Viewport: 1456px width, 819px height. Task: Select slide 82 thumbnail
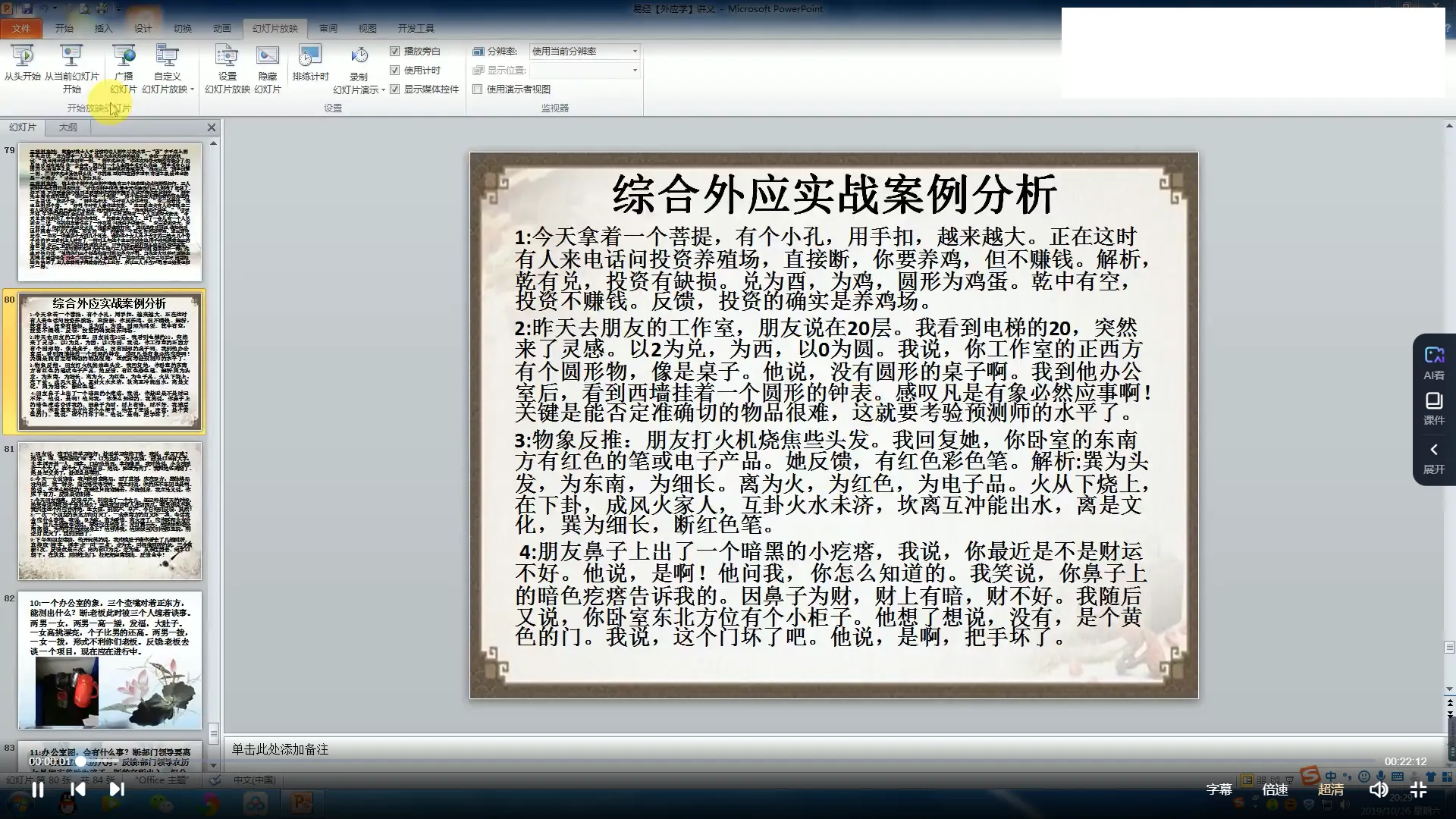[x=110, y=661]
